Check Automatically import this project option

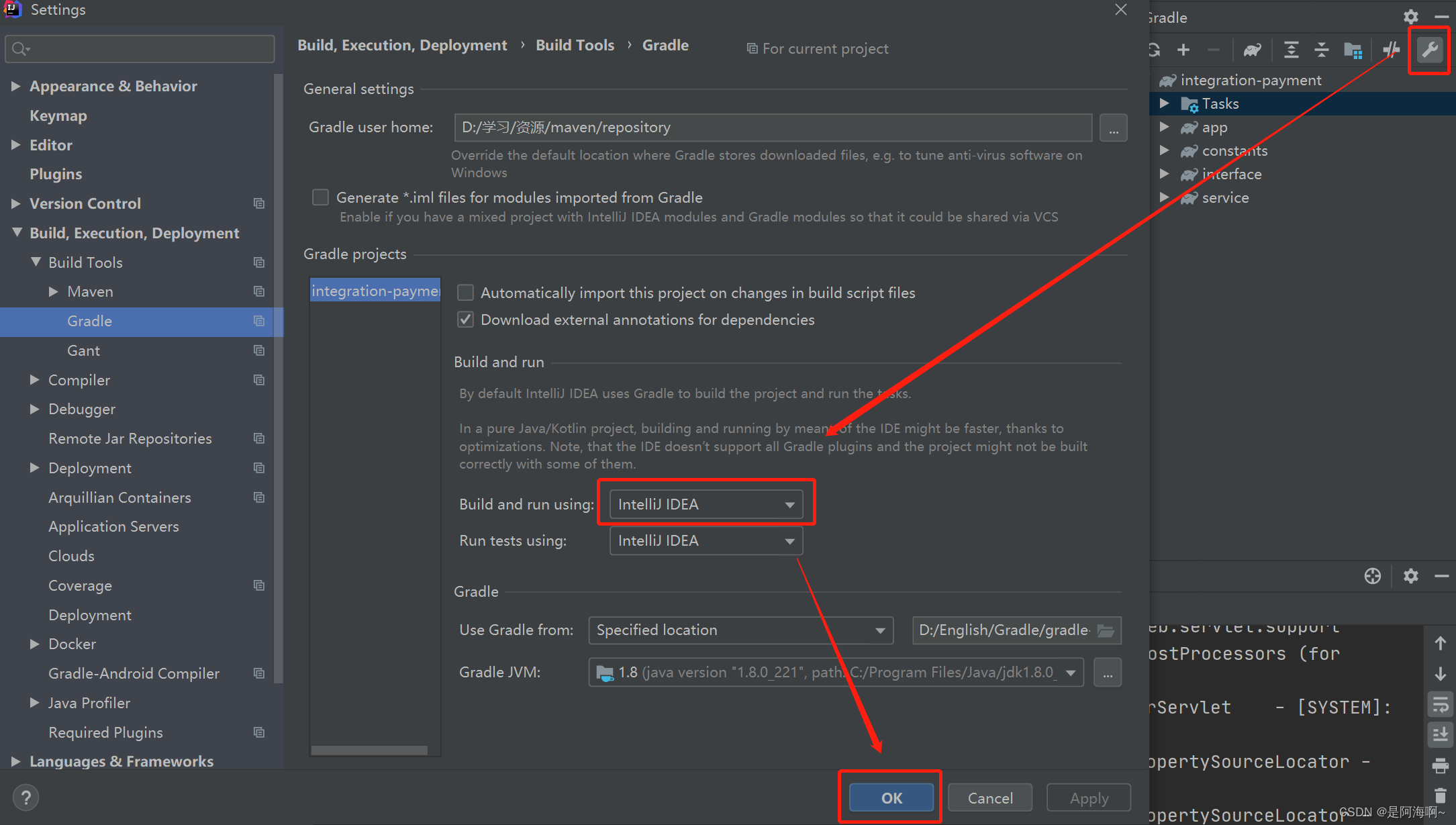pyautogui.click(x=465, y=293)
